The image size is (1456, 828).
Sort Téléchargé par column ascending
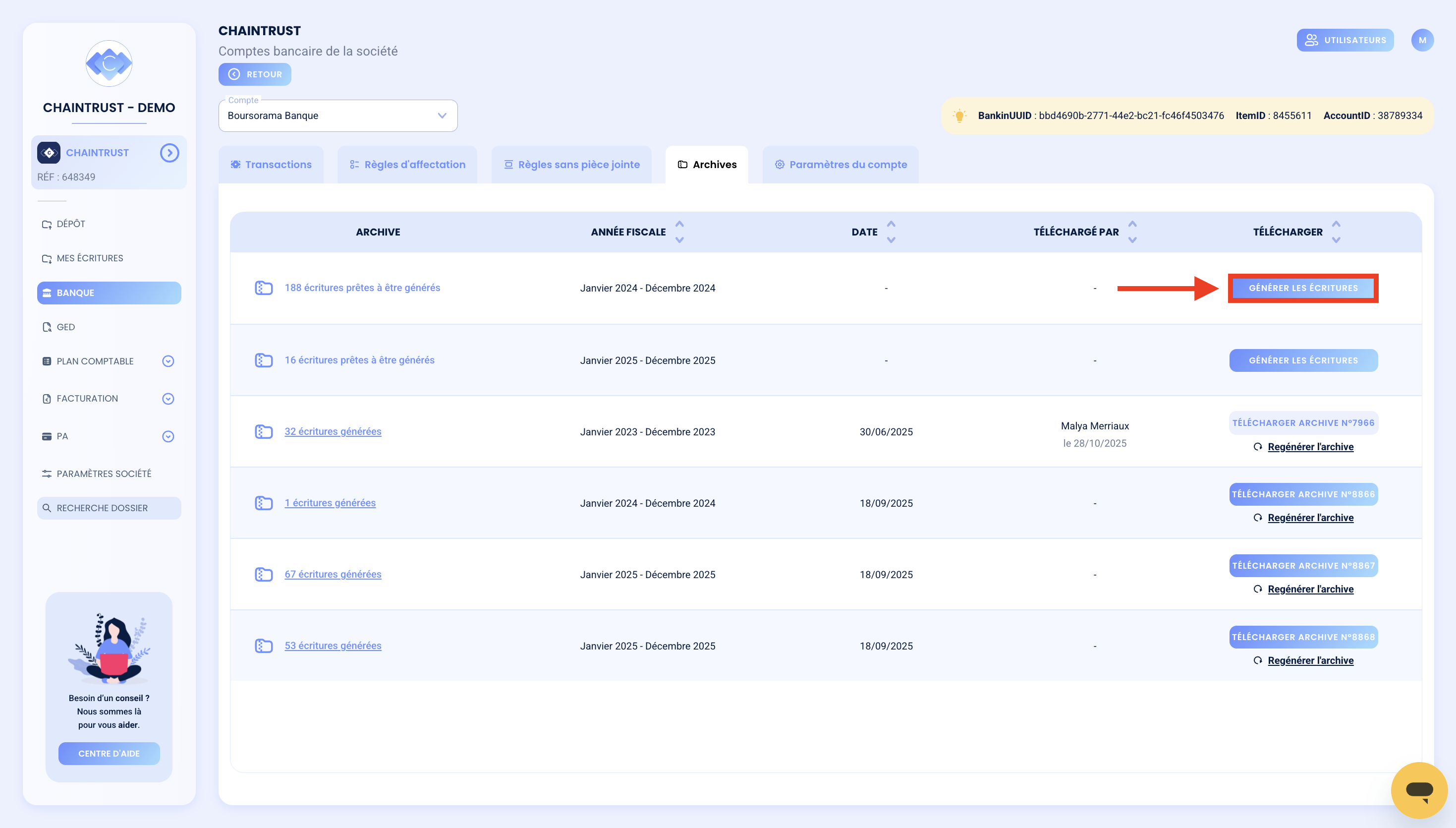1132,224
